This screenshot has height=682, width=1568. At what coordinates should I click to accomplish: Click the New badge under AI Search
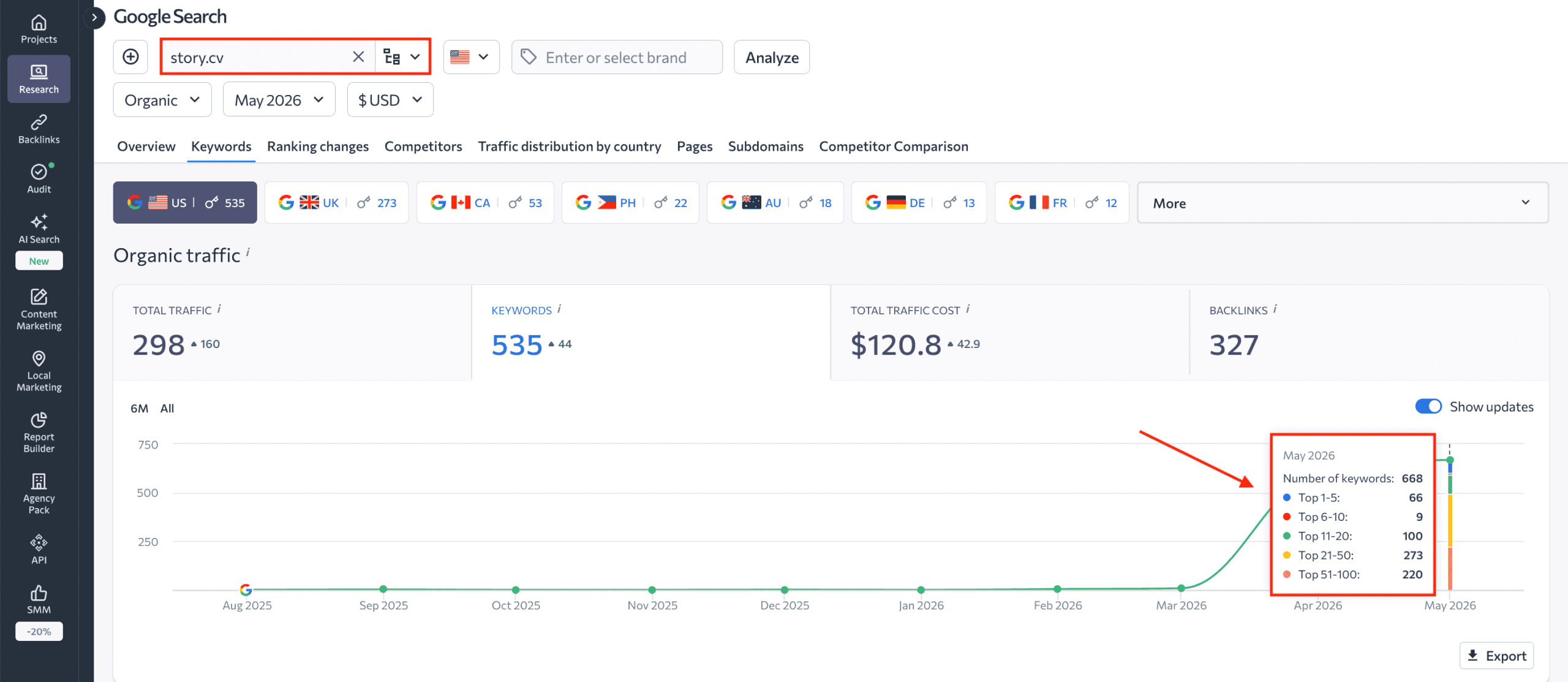[39, 261]
